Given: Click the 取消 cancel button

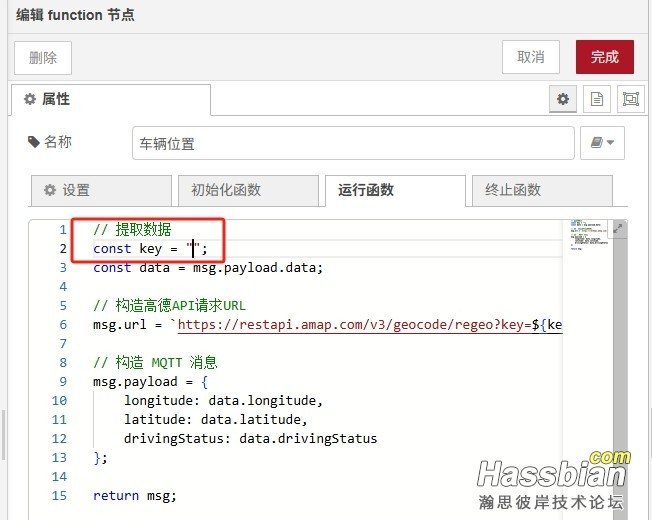Looking at the screenshot, I should coord(531,57).
